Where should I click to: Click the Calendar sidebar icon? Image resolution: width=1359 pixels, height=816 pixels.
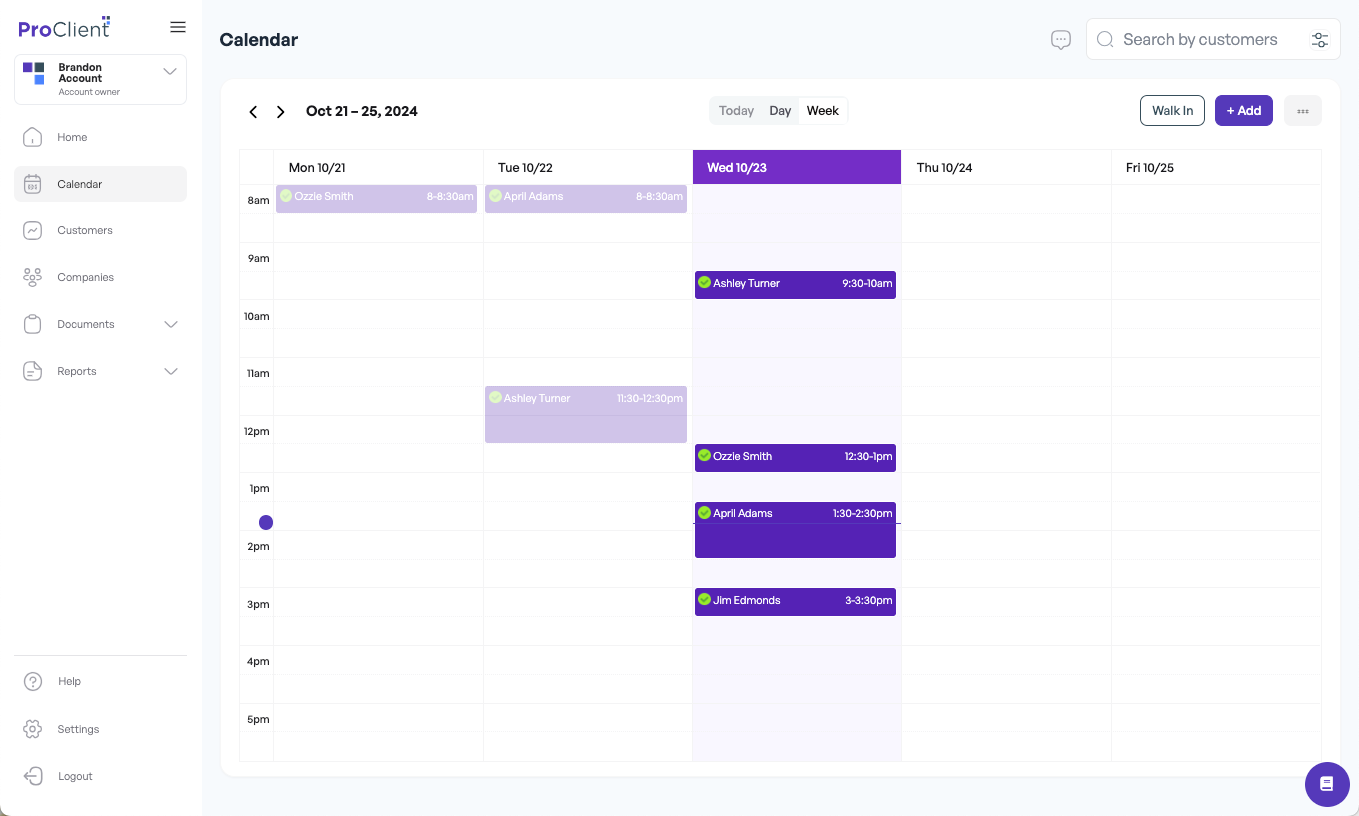click(33, 184)
